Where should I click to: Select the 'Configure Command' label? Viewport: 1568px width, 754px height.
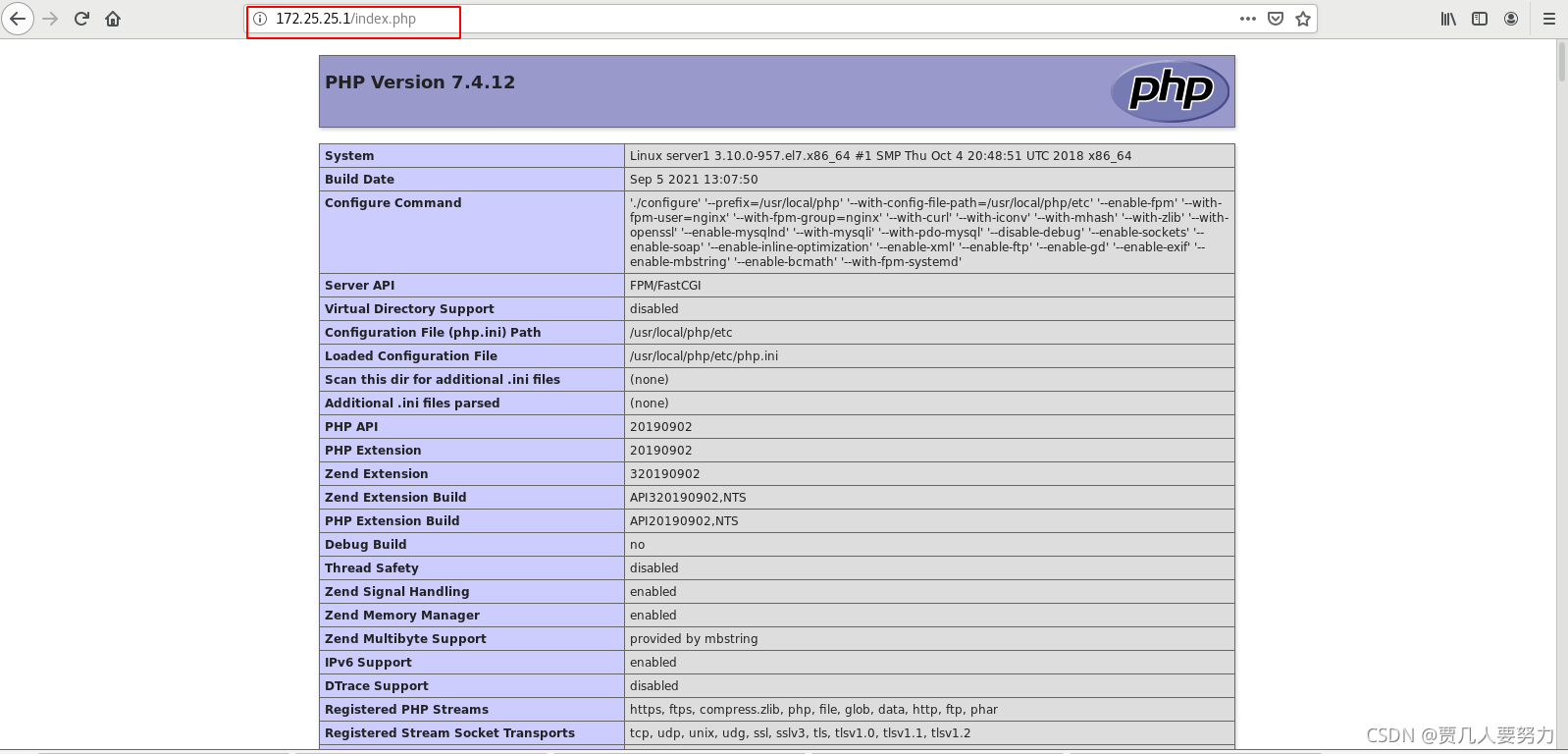point(392,203)
